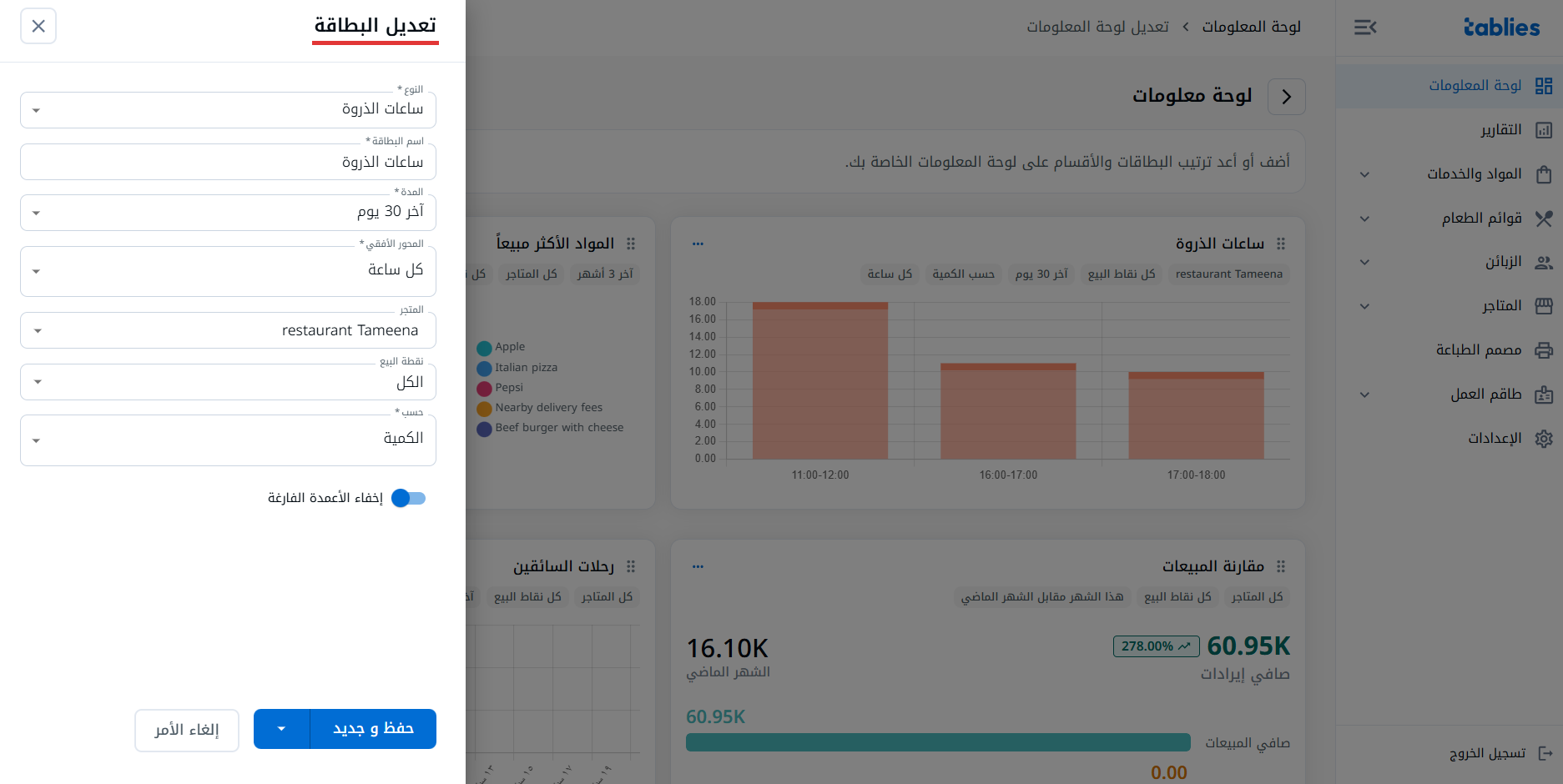Open طاقم العمل staff sidebar item

1485,395
